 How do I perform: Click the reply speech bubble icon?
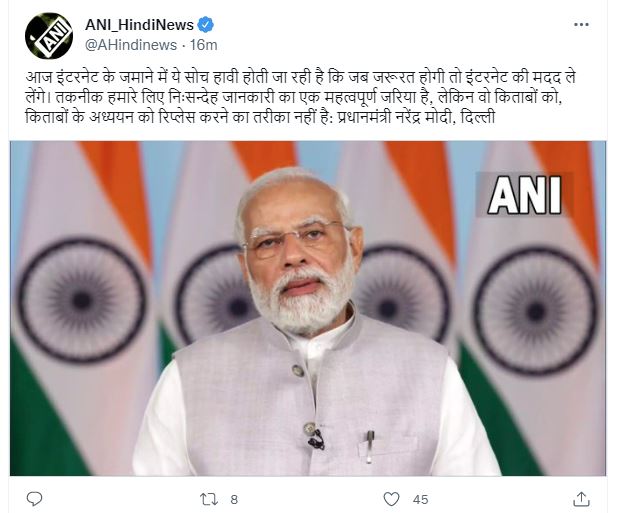pyautogui.click(x=34, y=499)
